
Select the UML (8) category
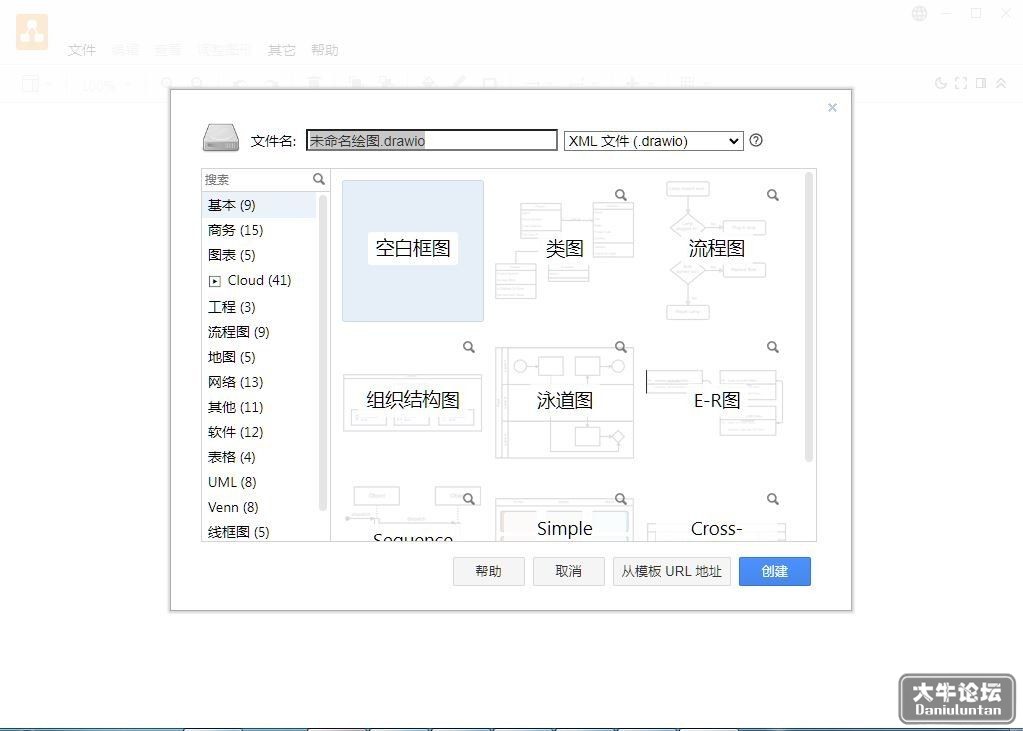pos(260,482)
